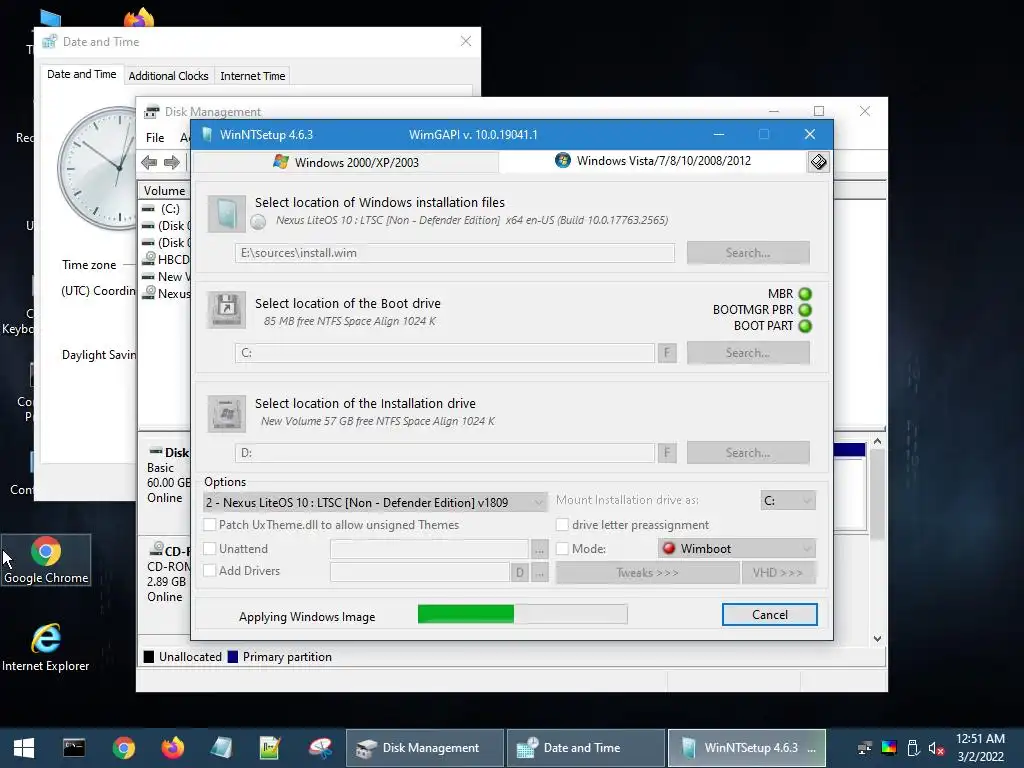Open the Nexus LiteOS edition dropdown
This screenshot has width=1024, height=768.
[375, 502]
